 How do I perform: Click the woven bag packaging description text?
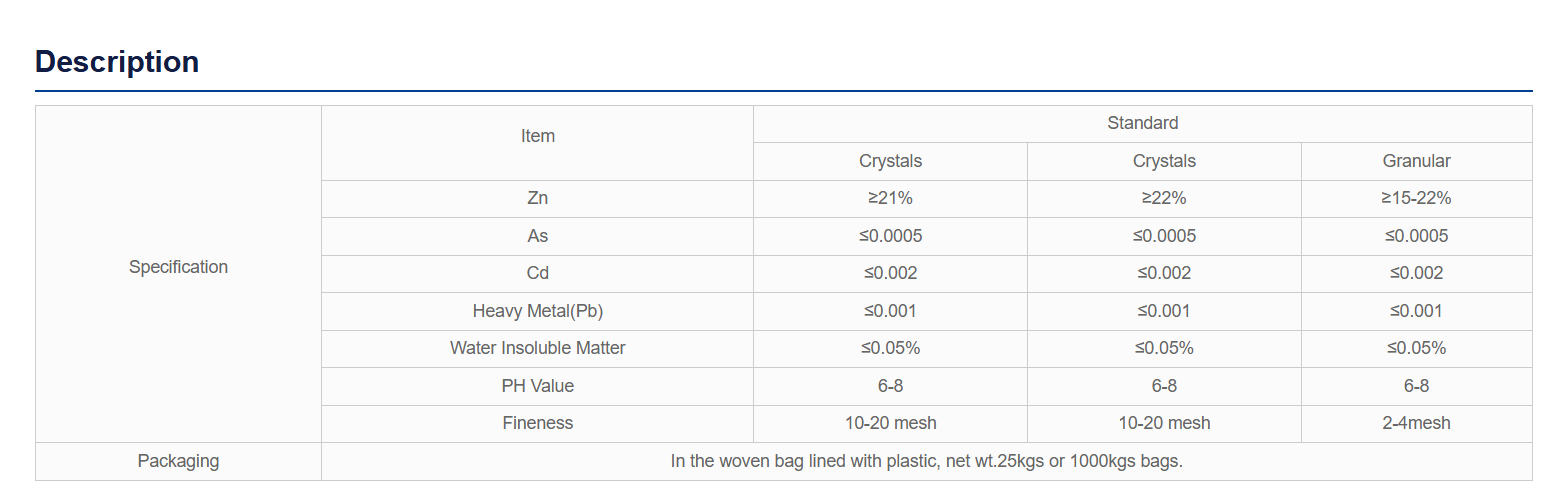point(927,461)
